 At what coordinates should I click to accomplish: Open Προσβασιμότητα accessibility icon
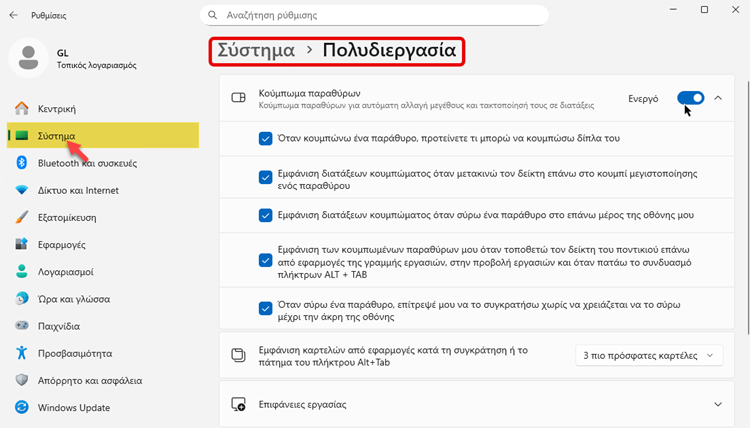(22, 352)
